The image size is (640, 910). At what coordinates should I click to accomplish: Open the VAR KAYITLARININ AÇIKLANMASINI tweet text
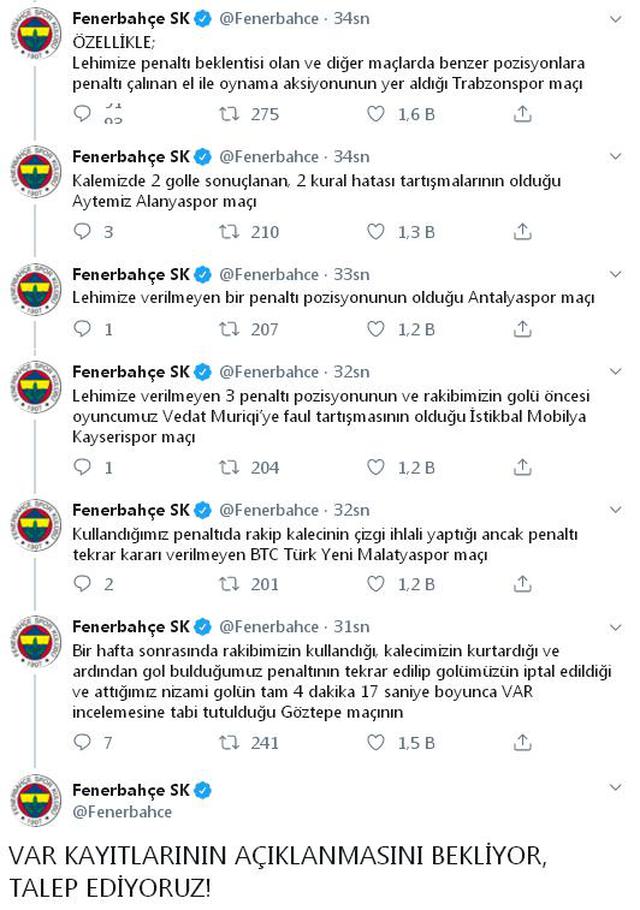(x=277, y=871)
